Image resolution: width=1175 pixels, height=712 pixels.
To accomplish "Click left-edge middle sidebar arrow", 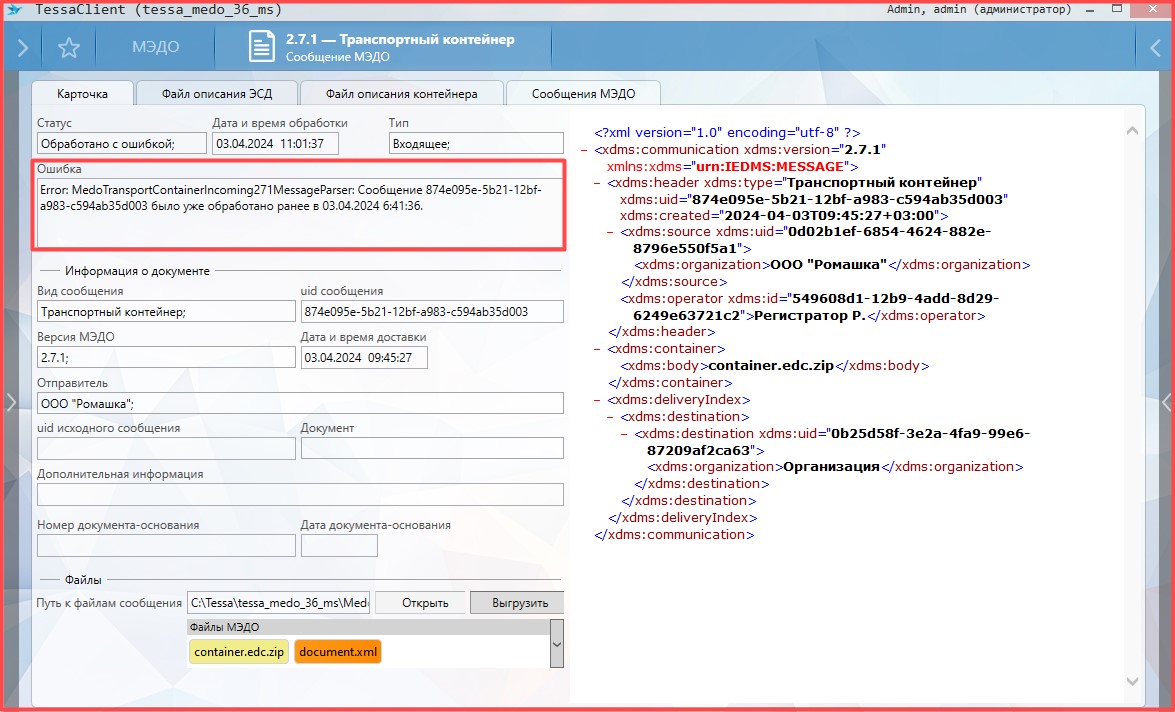I will [x=10, y=402].
